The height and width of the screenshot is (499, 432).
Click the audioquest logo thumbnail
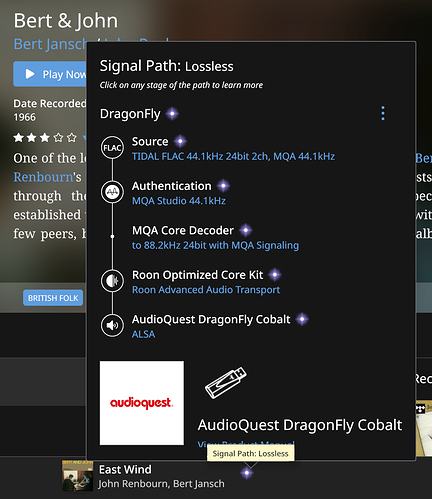[x=142, y=403]
